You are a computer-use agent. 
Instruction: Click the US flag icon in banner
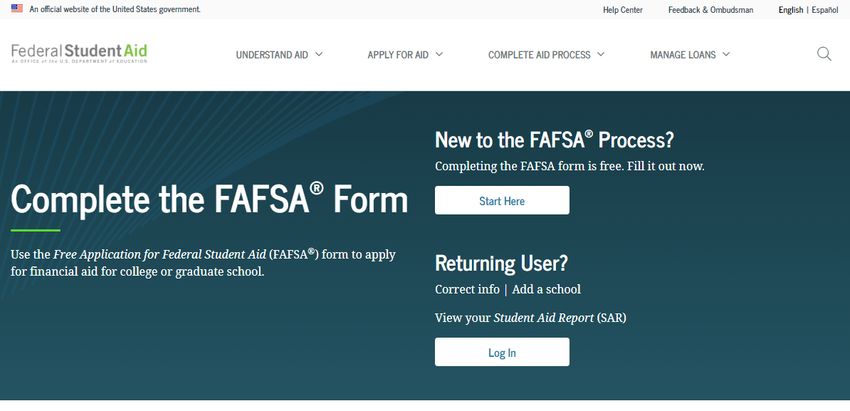(x=17, y=9)
